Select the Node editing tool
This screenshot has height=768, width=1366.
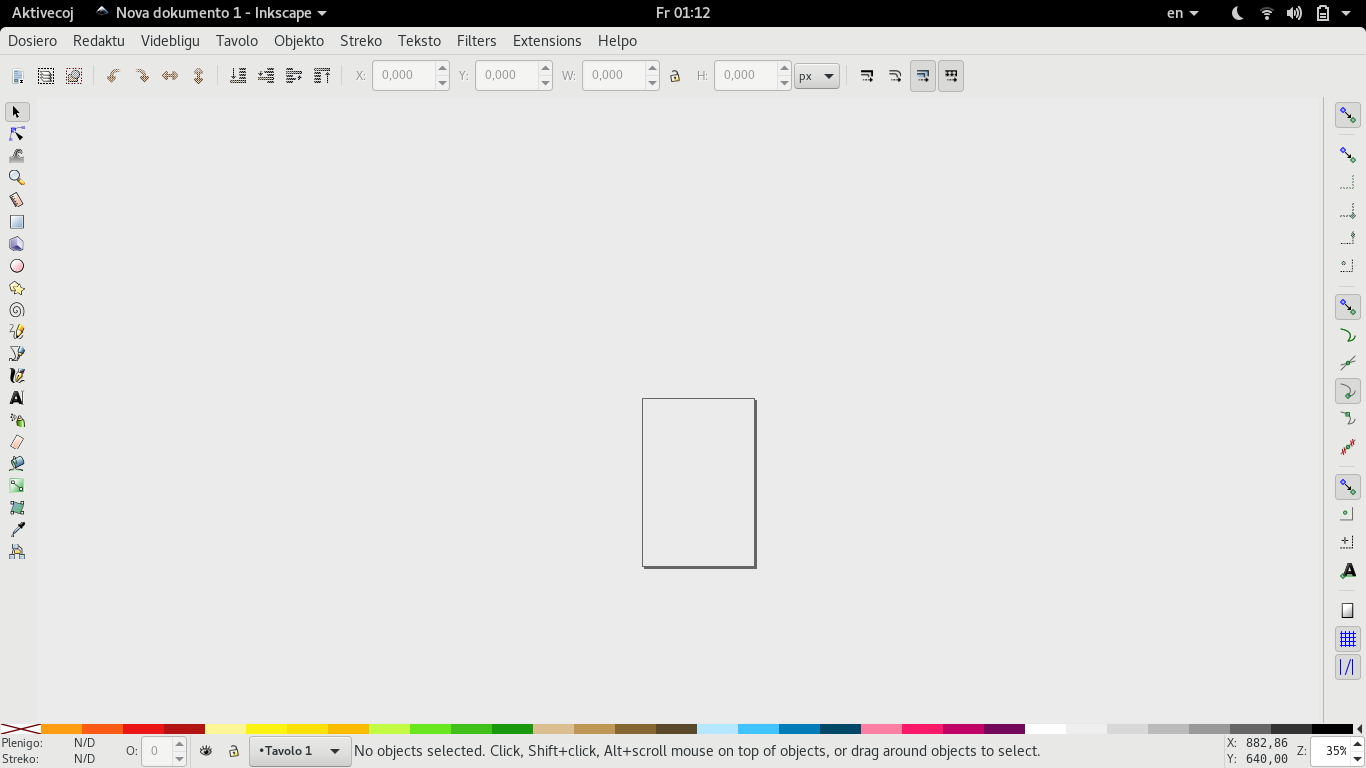point(17,134)
